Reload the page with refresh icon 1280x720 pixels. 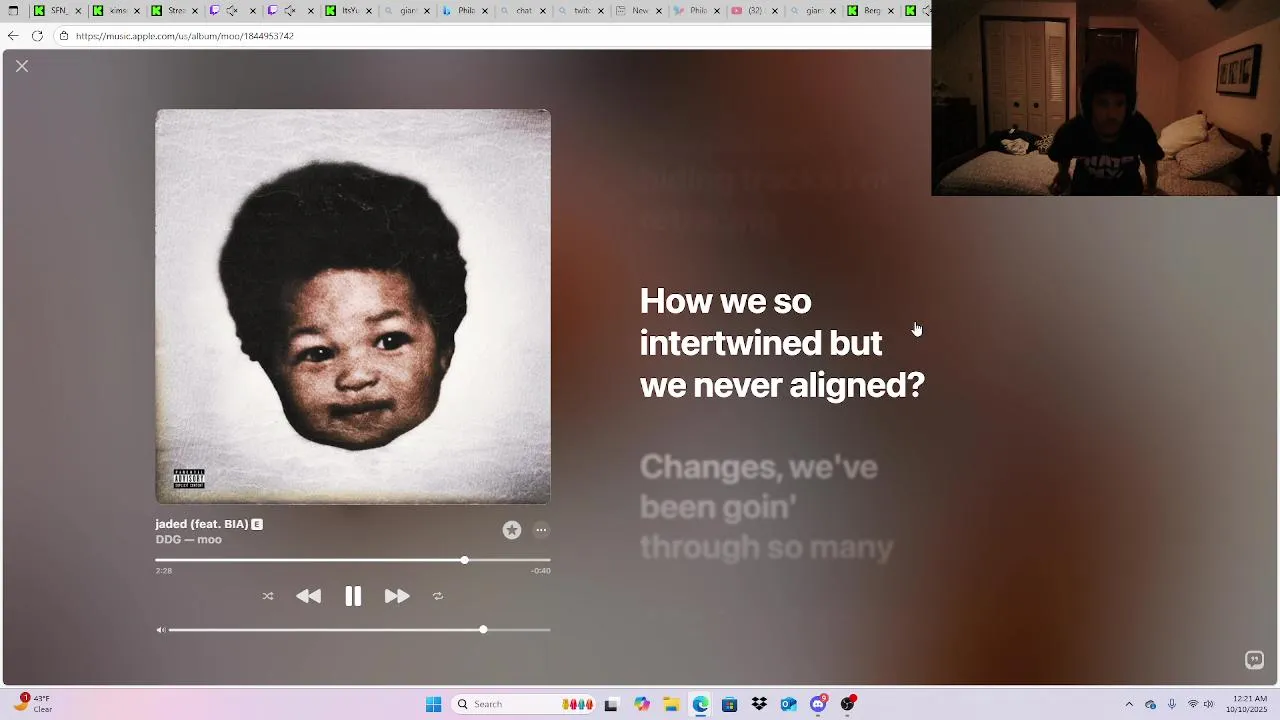tap(37, 36)
